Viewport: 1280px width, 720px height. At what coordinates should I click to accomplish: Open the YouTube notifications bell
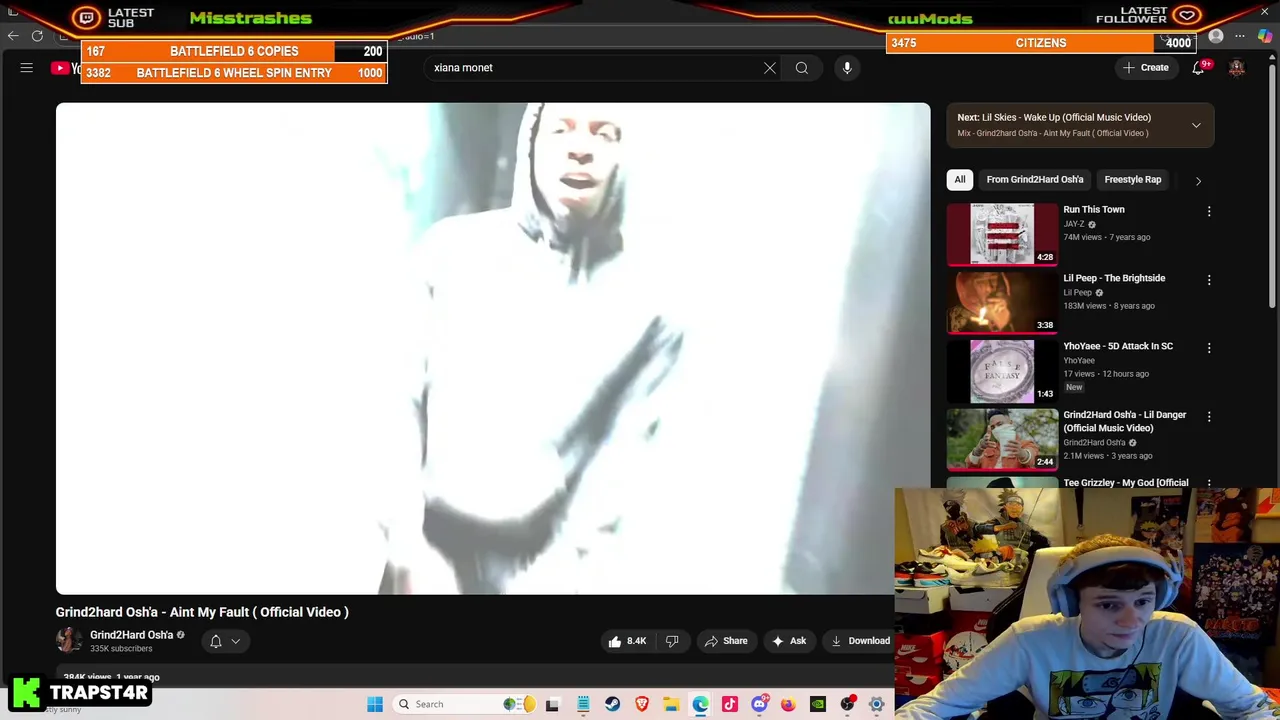1198,68
